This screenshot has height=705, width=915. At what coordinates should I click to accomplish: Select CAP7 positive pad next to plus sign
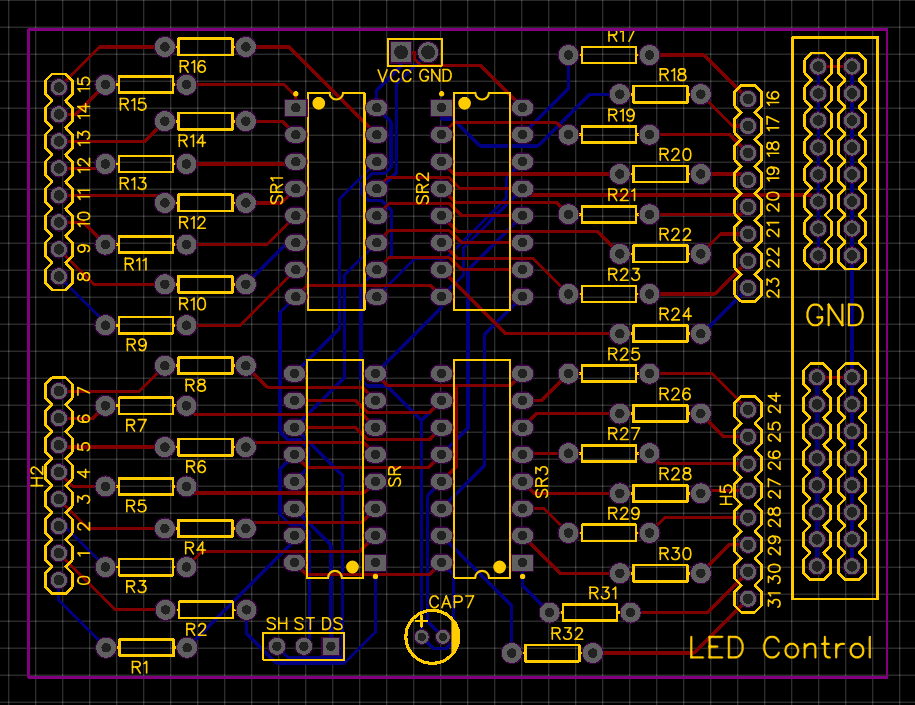tap(421, 637)
